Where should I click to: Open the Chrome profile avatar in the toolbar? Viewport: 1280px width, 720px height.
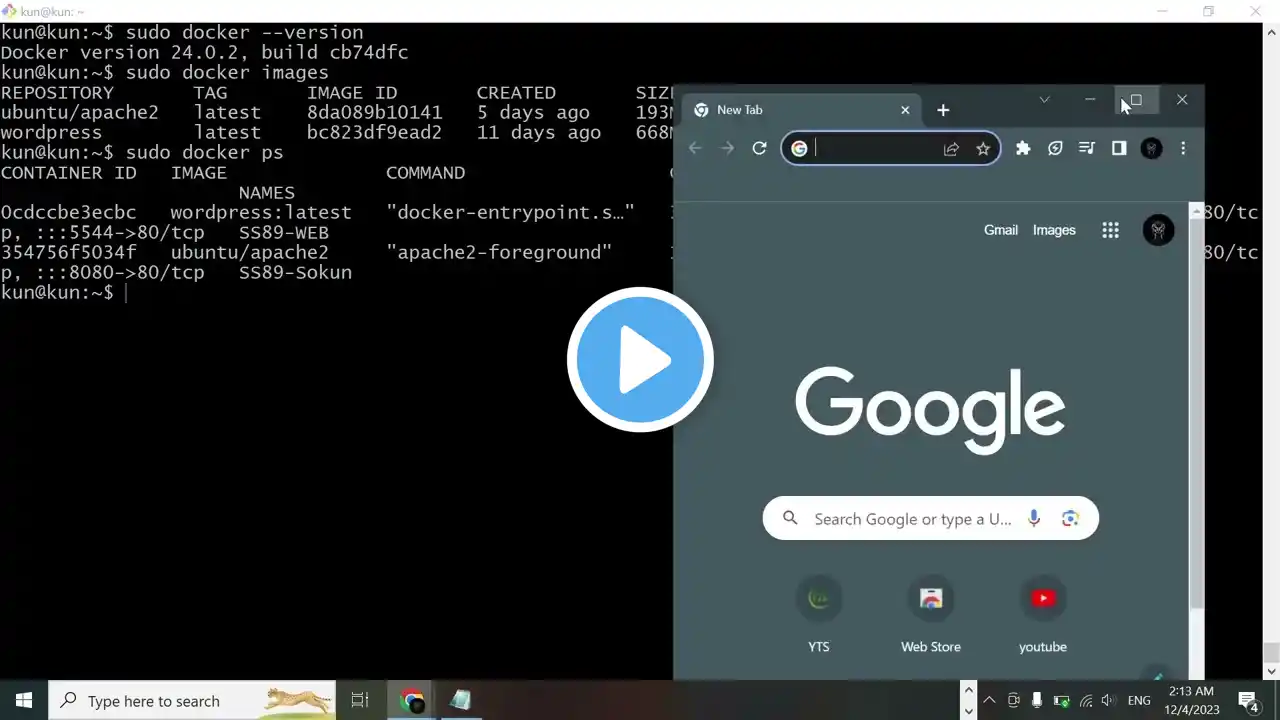coord(1151,148)
